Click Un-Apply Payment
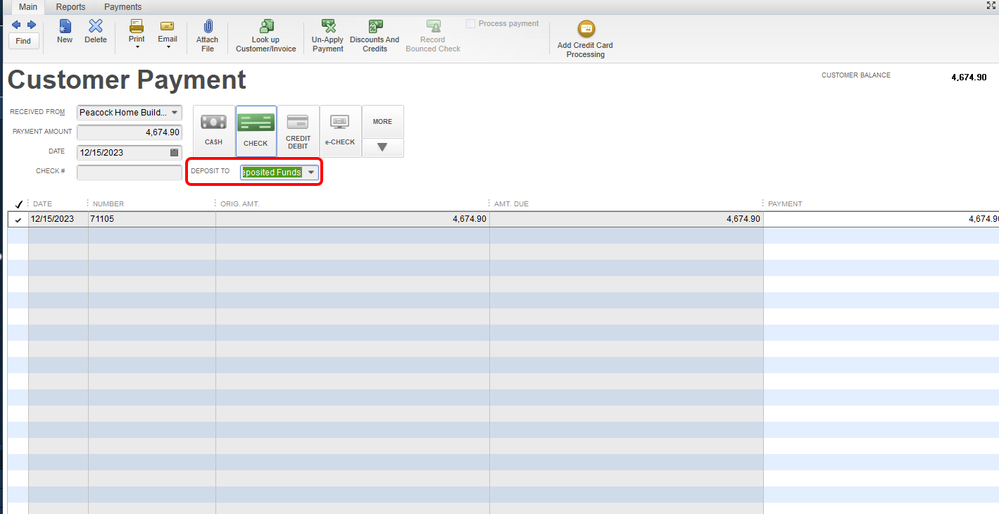Image resolution: width=999 pixels, height=514 pixels. [x=328, y=35]
